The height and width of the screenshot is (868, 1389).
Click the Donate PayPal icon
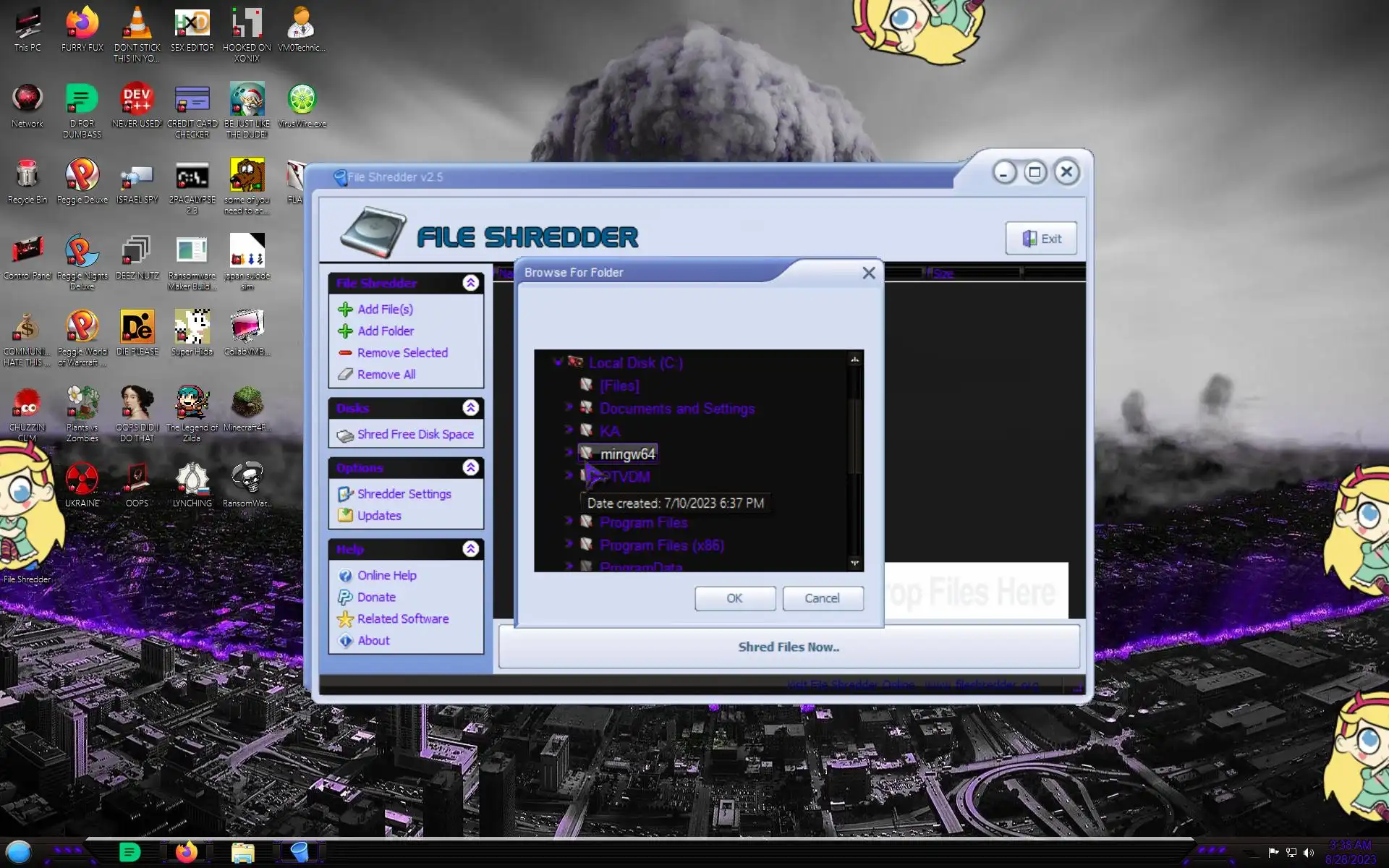(346, 597)
